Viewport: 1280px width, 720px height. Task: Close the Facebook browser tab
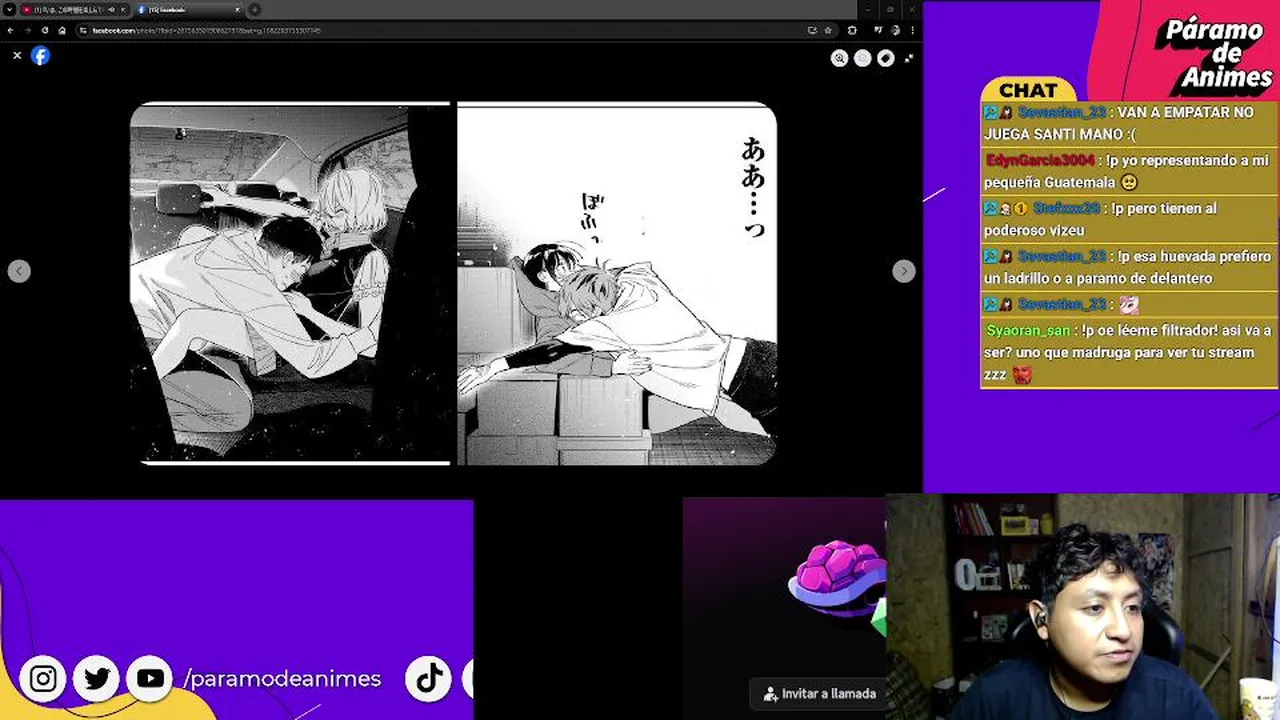[238, 9]
